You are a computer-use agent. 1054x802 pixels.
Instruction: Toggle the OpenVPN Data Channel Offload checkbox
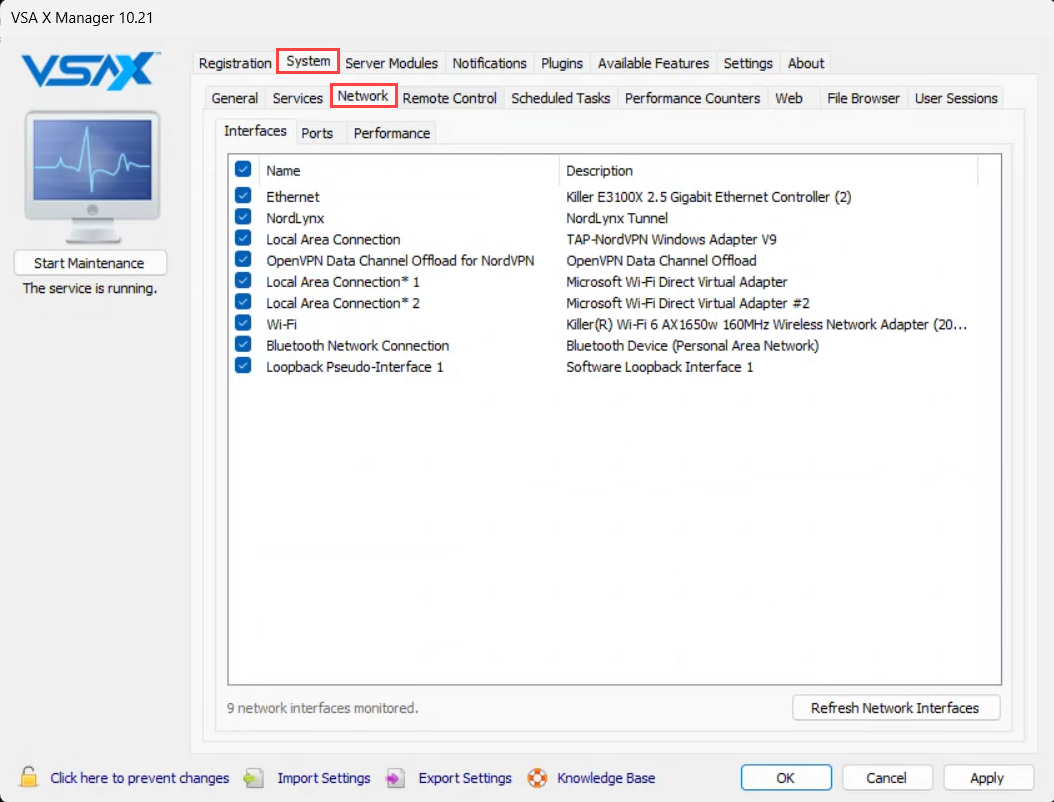click(x=243, y=259)
